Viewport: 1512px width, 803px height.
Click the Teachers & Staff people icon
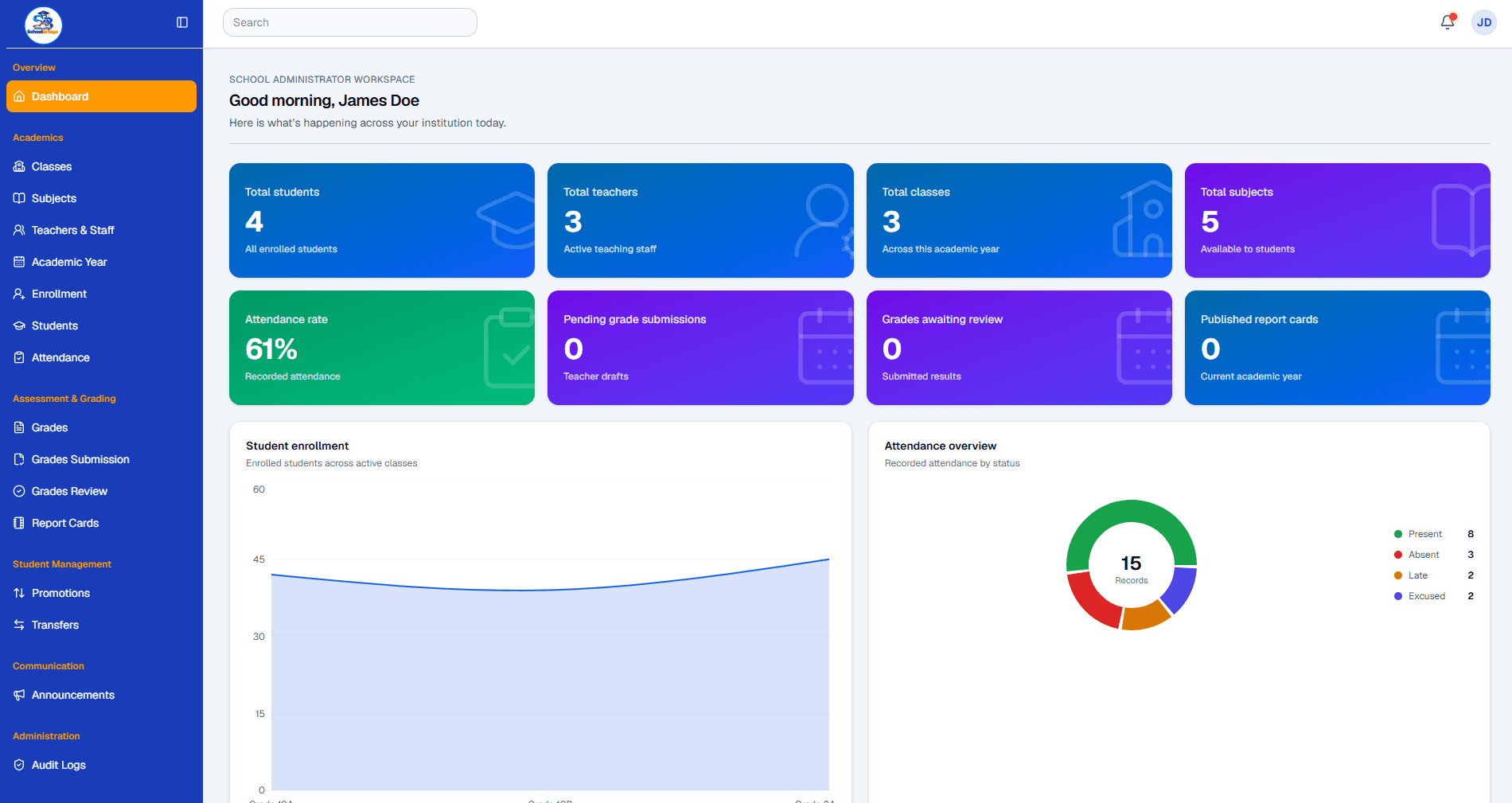19,230
